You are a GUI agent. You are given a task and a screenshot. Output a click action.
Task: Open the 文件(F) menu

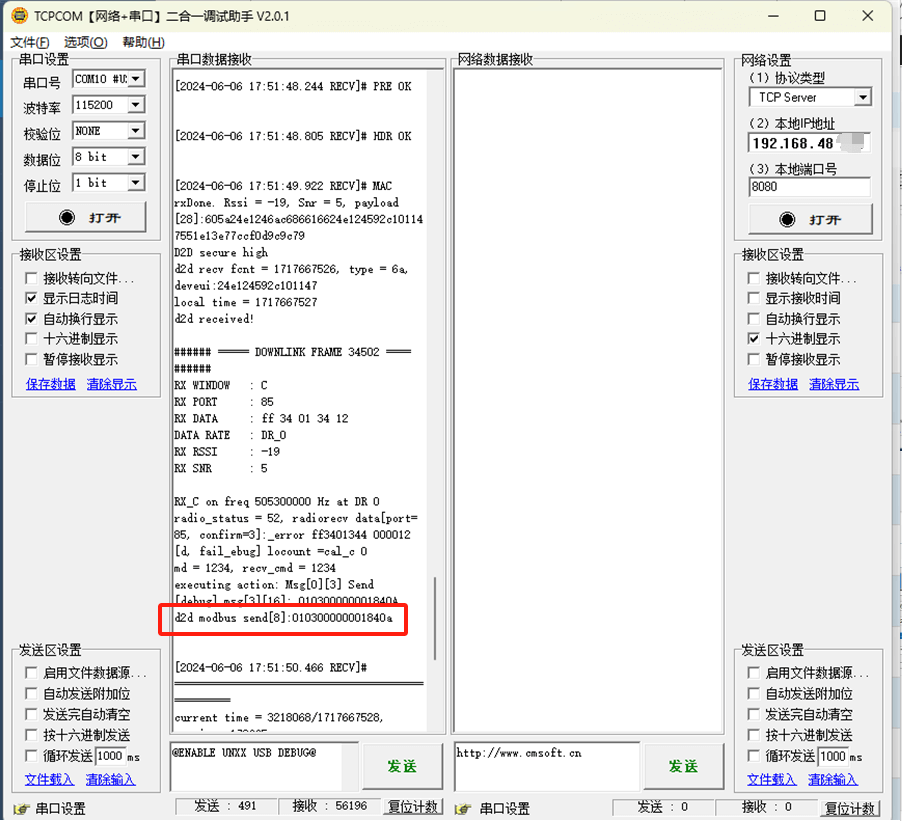29,42
